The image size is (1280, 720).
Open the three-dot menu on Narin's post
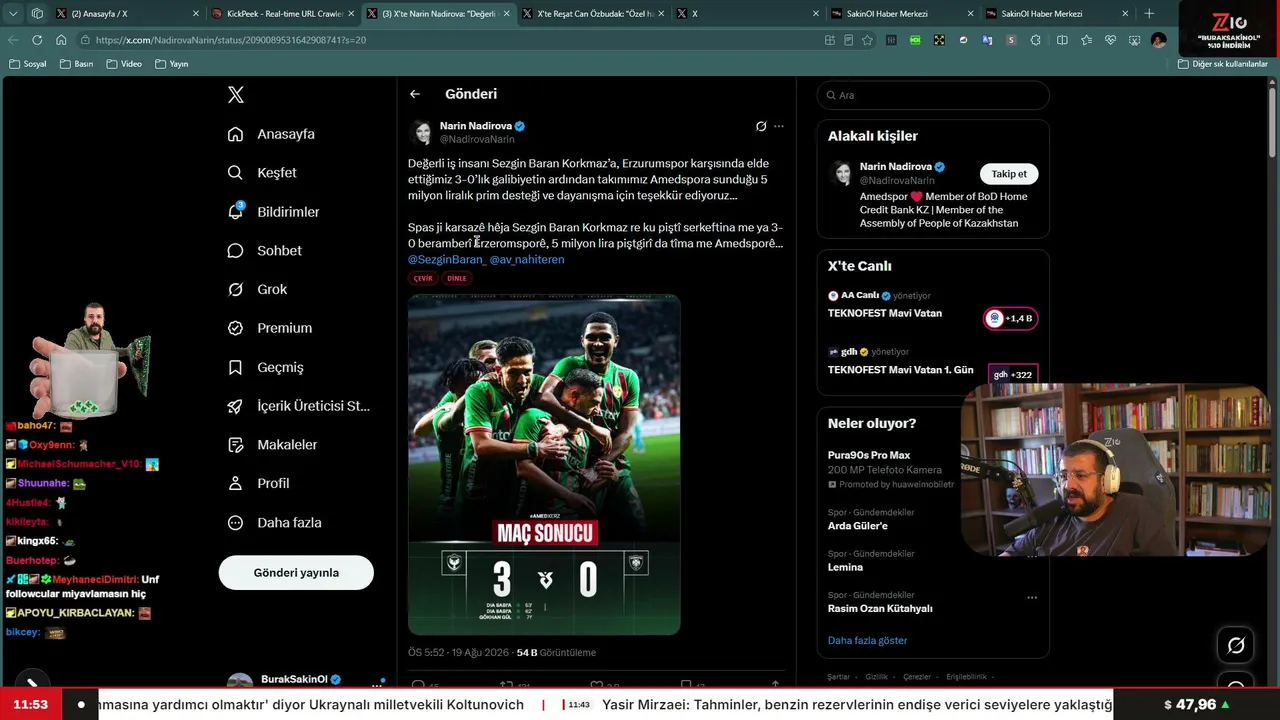click(x=779, y=126)
